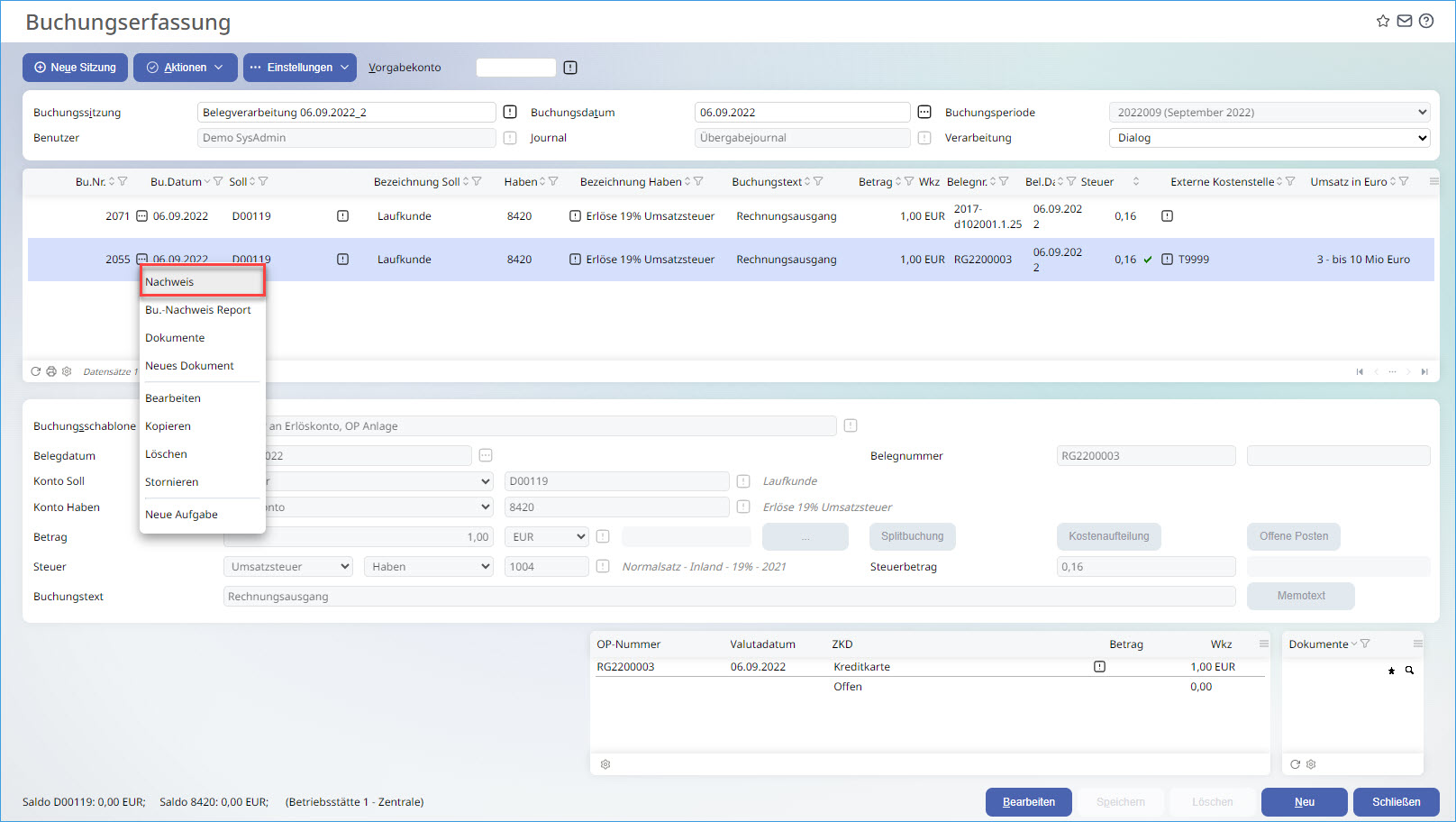This screenshot has width=1456, height=822.
Task: Click the print icon below booking table
Action: coord(51,371)
